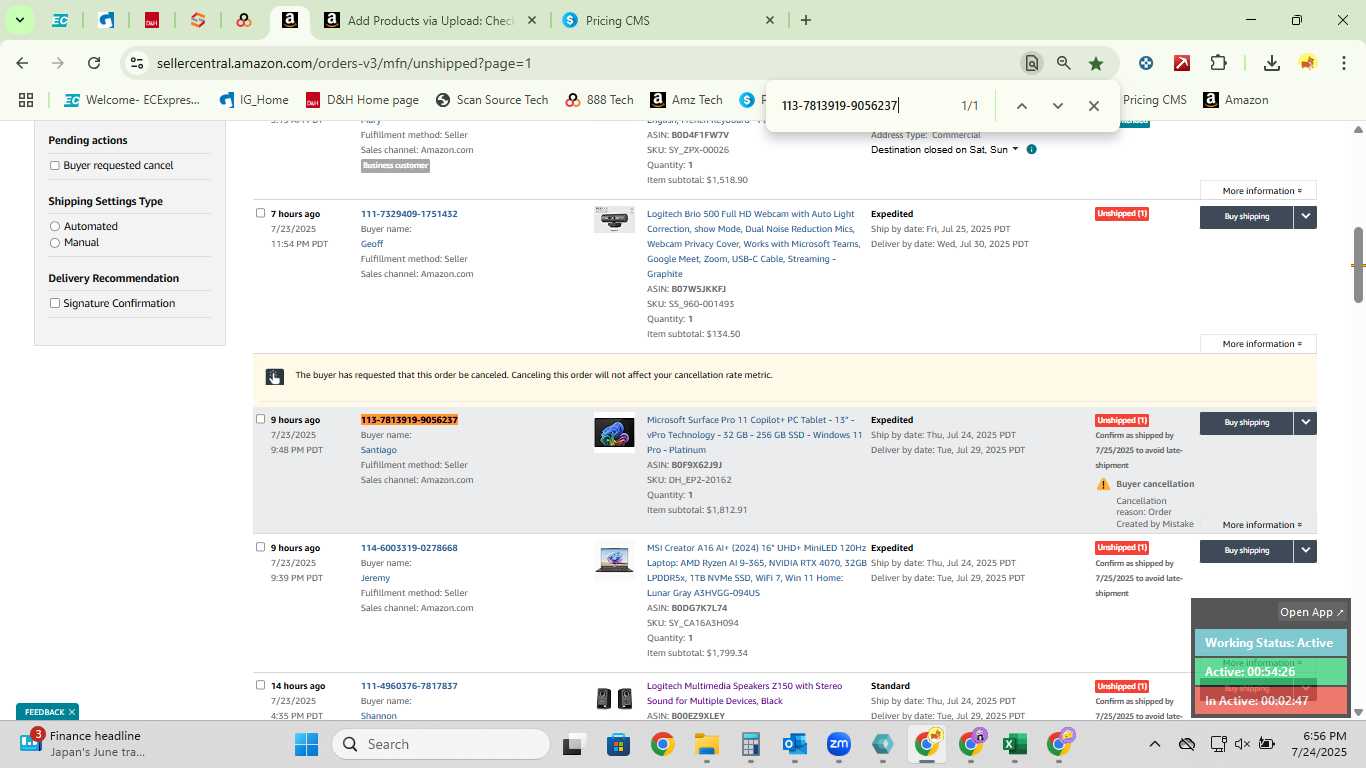Open a new browser tab

point(806,20)
